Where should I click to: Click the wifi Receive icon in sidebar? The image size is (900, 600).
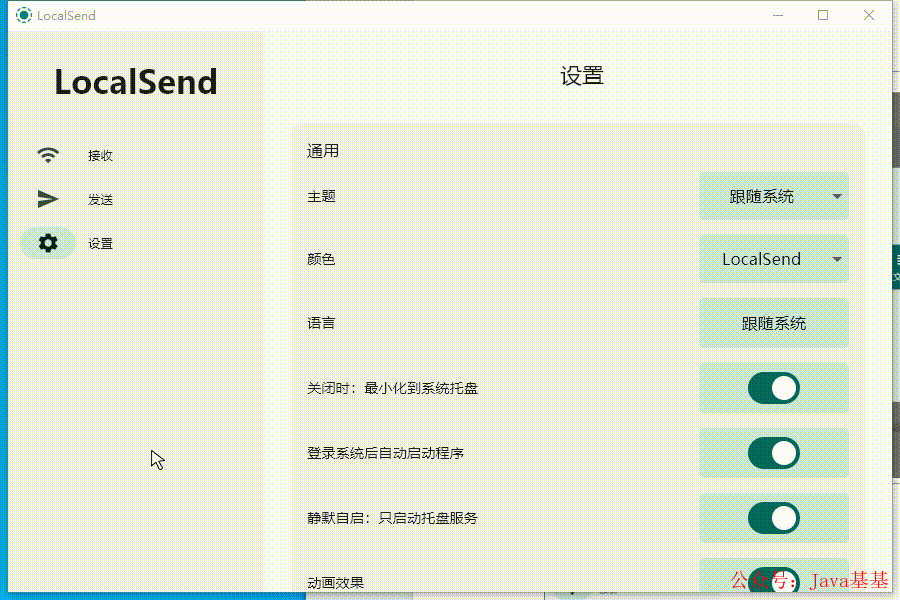tap(48, 155)
